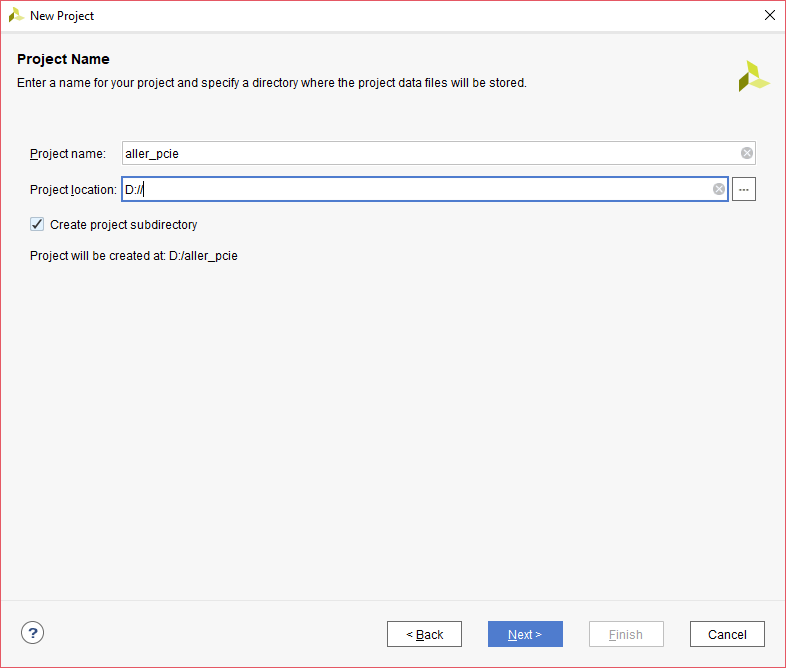Screen dimensions: 786x668
Task: Open directory browser with ellipsis button
Action: (x=743, y=189)
